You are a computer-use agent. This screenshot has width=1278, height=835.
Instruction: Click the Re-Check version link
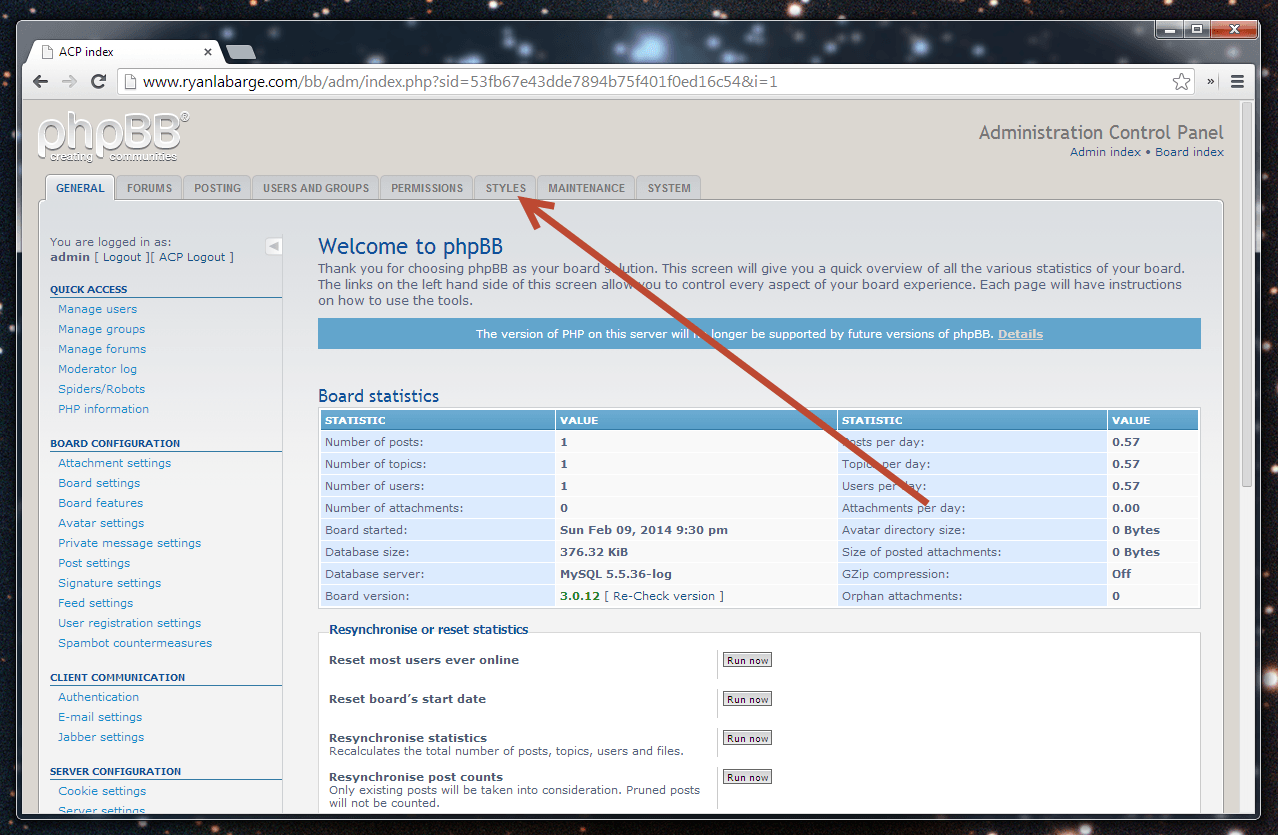point(664,596)
